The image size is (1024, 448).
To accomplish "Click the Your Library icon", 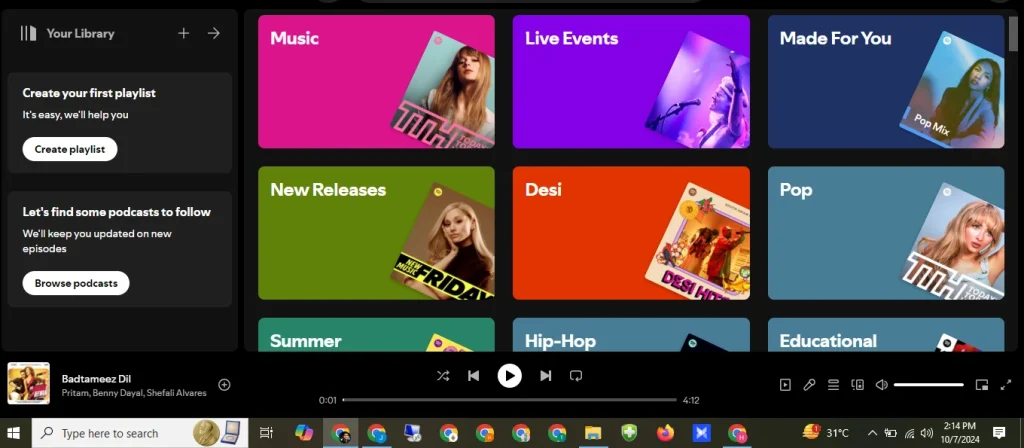I will (28, 33).
